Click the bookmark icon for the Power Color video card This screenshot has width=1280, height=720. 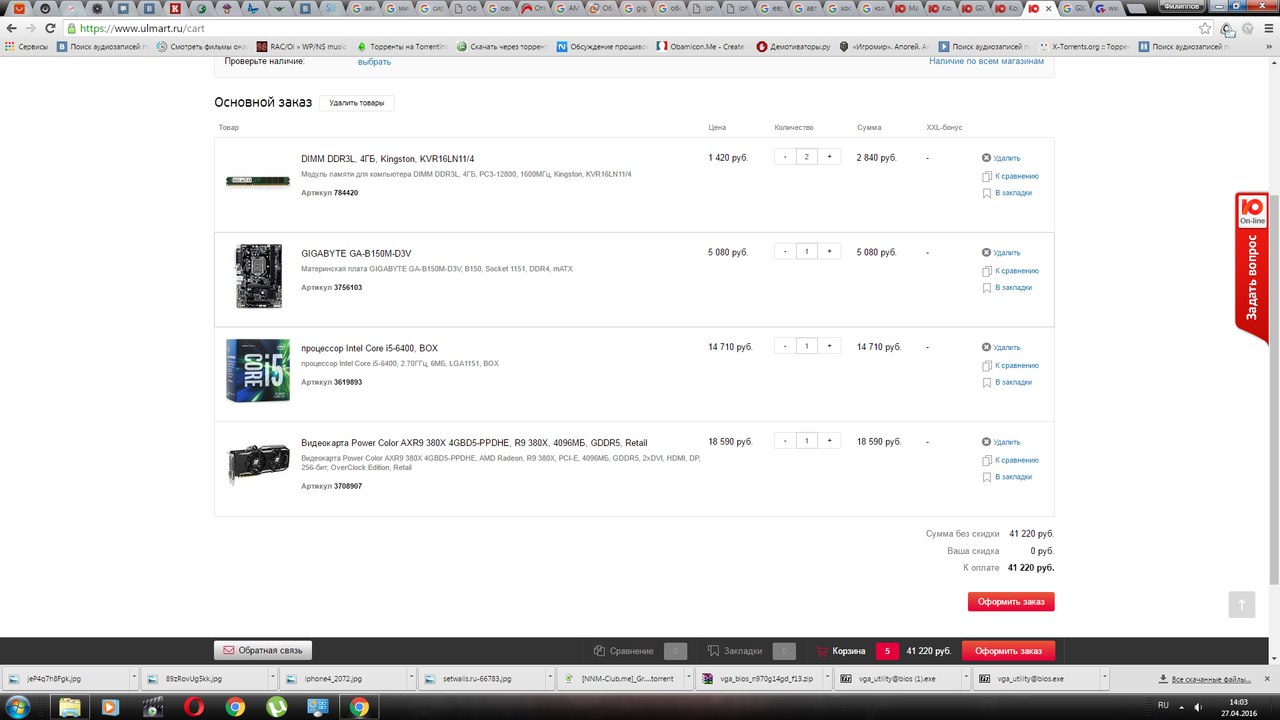point(986,477)
